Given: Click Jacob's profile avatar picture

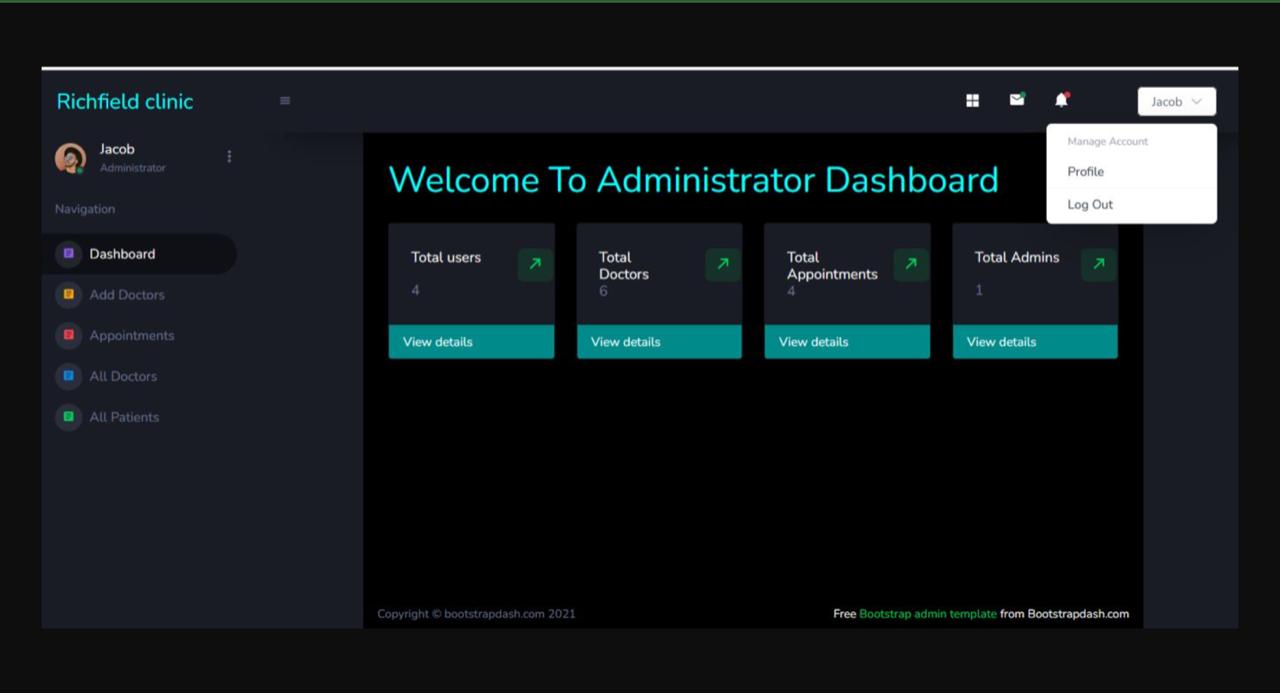Looking at the screenshot, I should point(70,157).
